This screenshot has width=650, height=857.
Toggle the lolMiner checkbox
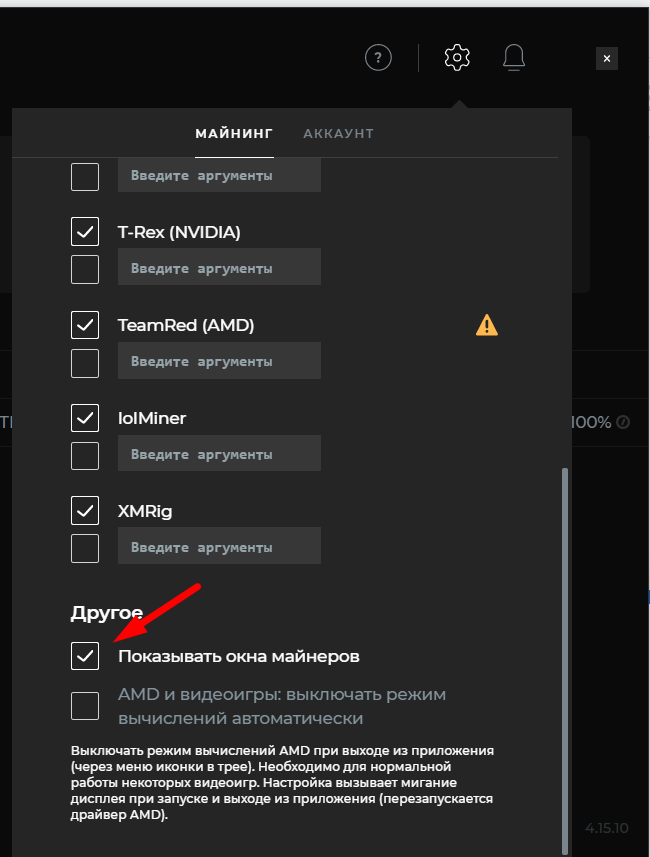coord(85,418)
